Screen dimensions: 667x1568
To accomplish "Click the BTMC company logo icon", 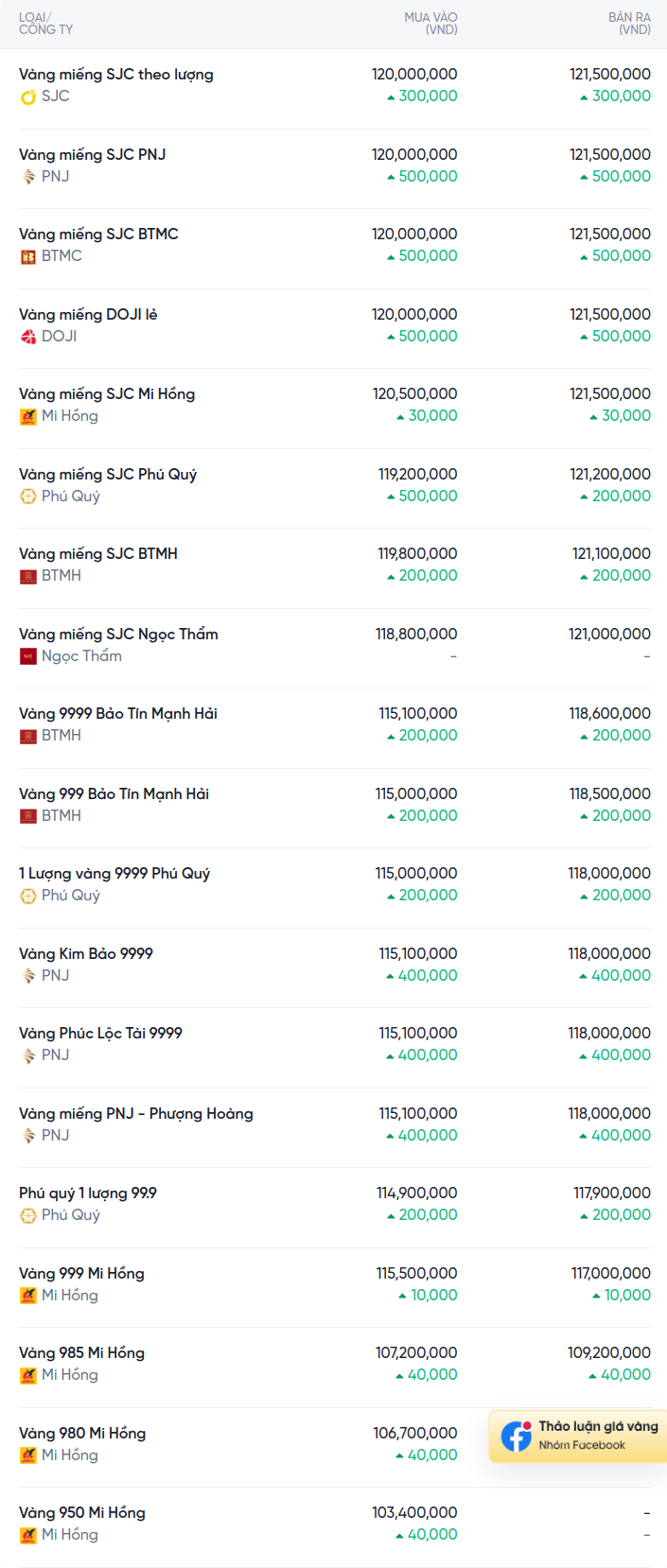I will [28, 256].
